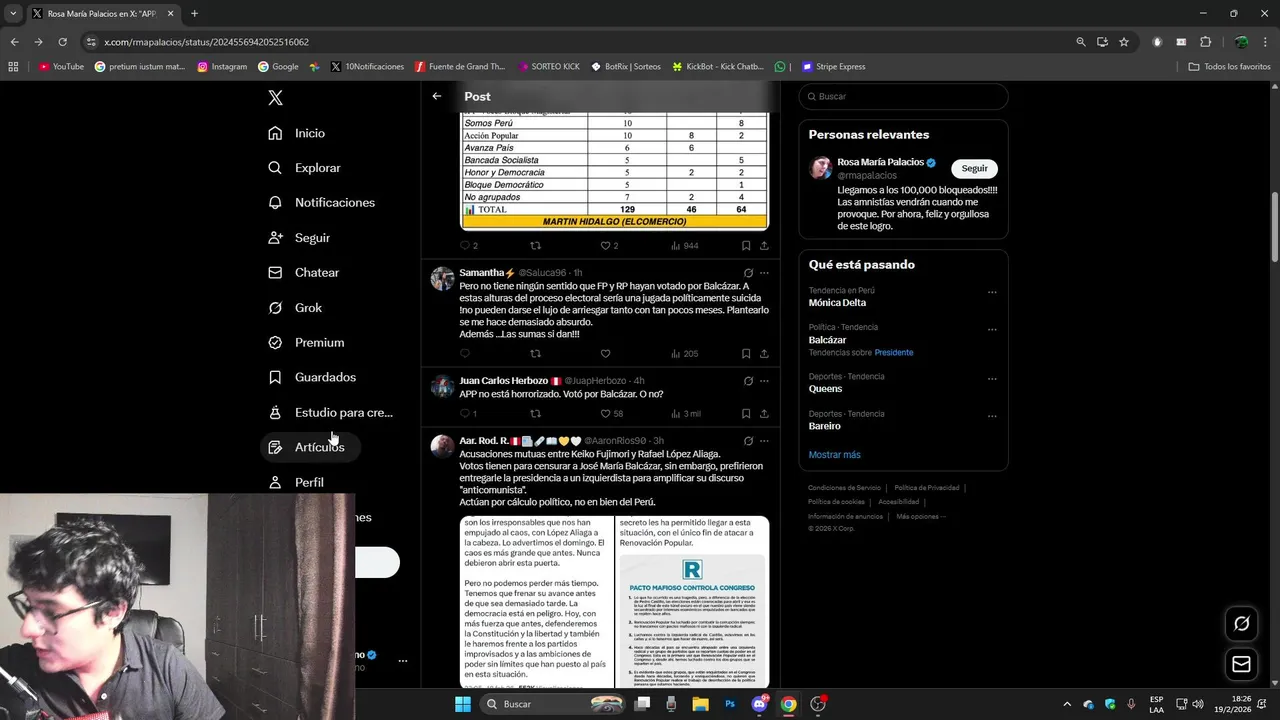Image resolution: width=1280 pixels, height=720 pixels.
Task: Open Grok explain on Samantha's post
Action: click(748, 273)
